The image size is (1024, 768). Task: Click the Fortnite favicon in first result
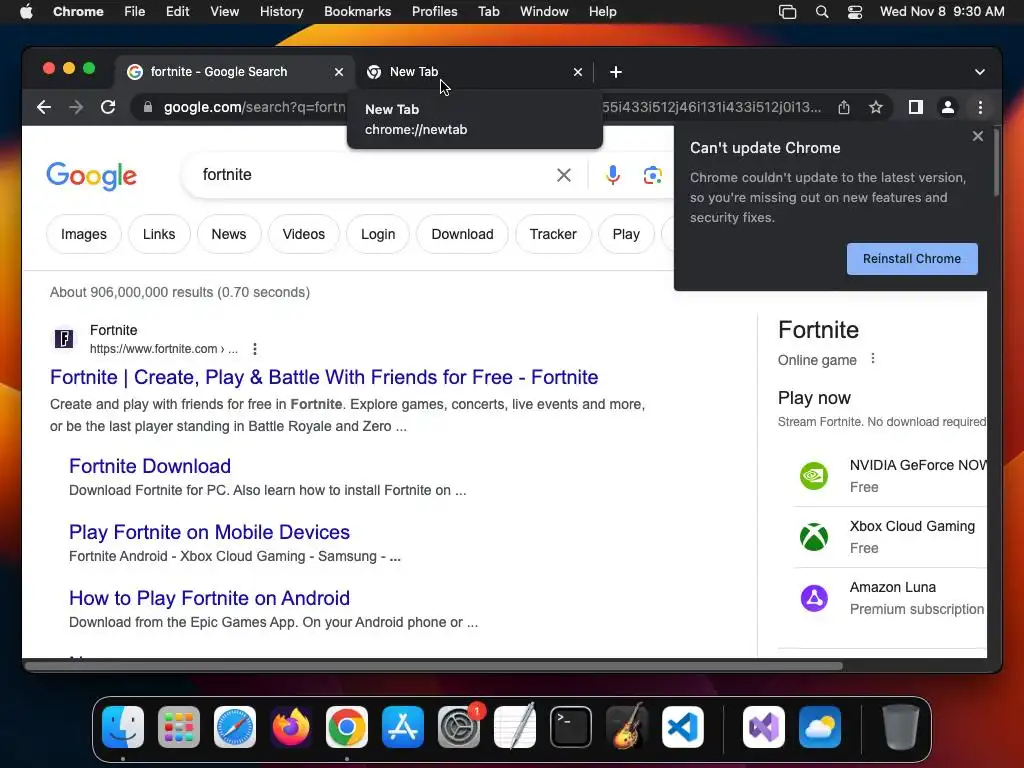pos(64,339)
